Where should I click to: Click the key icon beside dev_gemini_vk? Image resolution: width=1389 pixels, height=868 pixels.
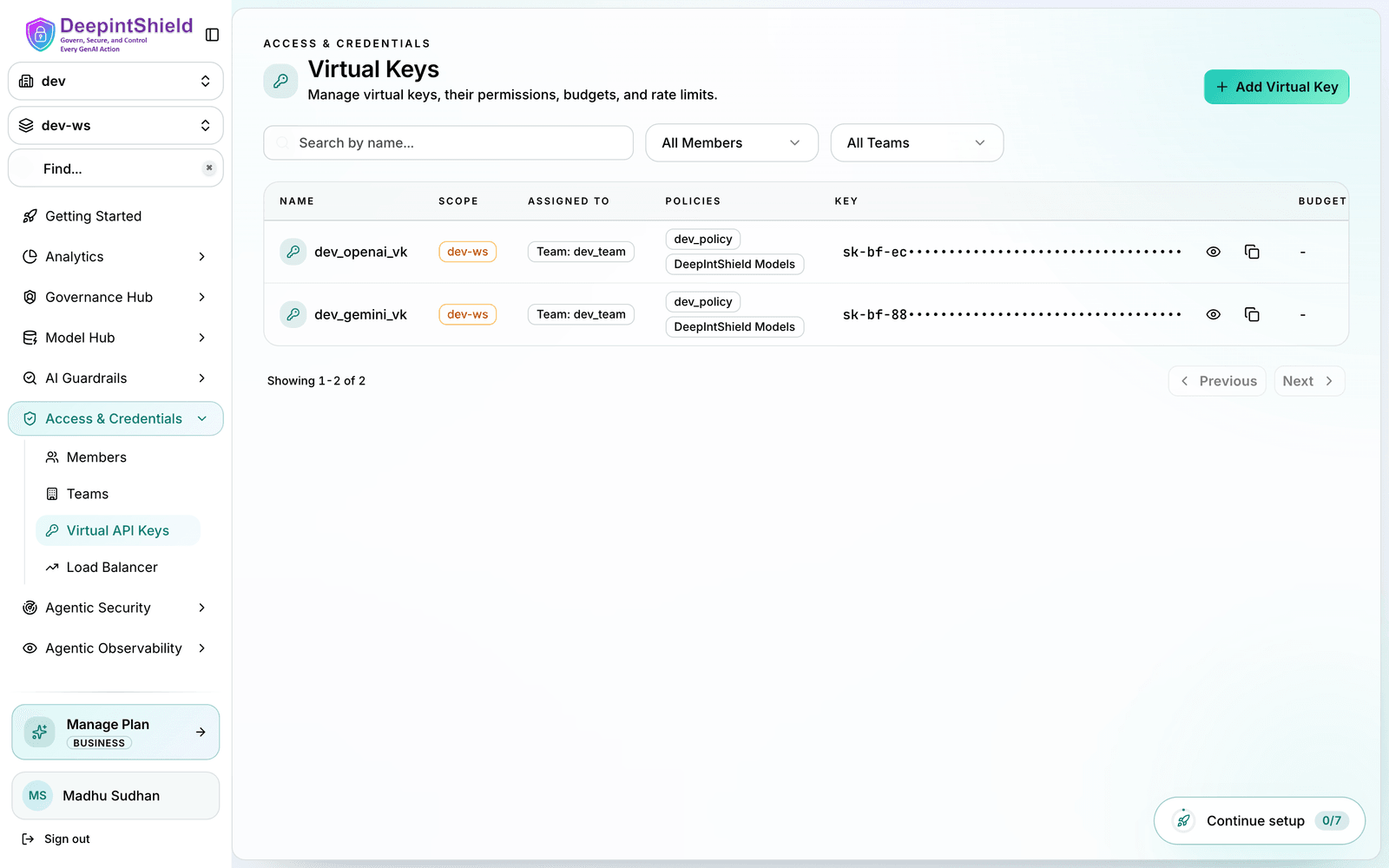point(293,314)
